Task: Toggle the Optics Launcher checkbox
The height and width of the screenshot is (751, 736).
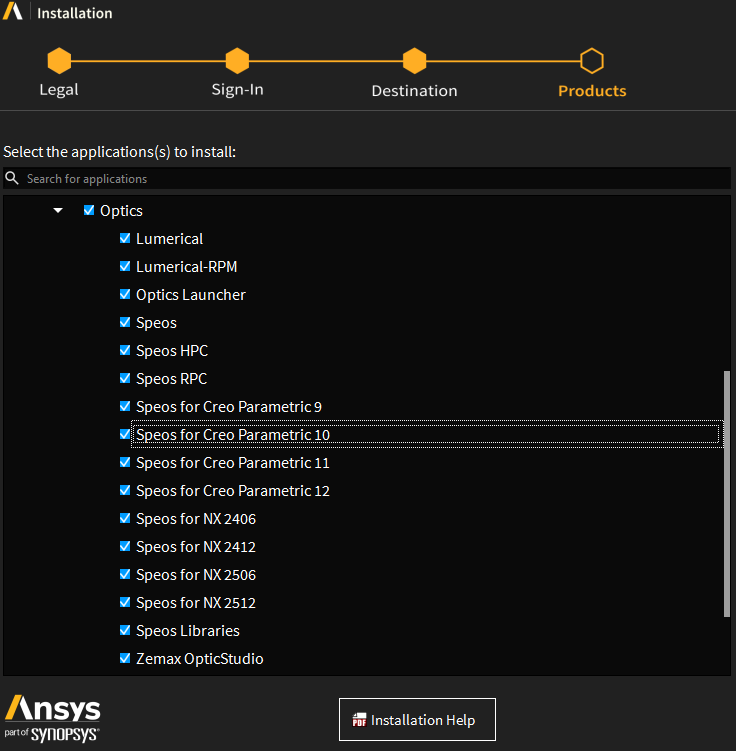Action: [125, 294]
